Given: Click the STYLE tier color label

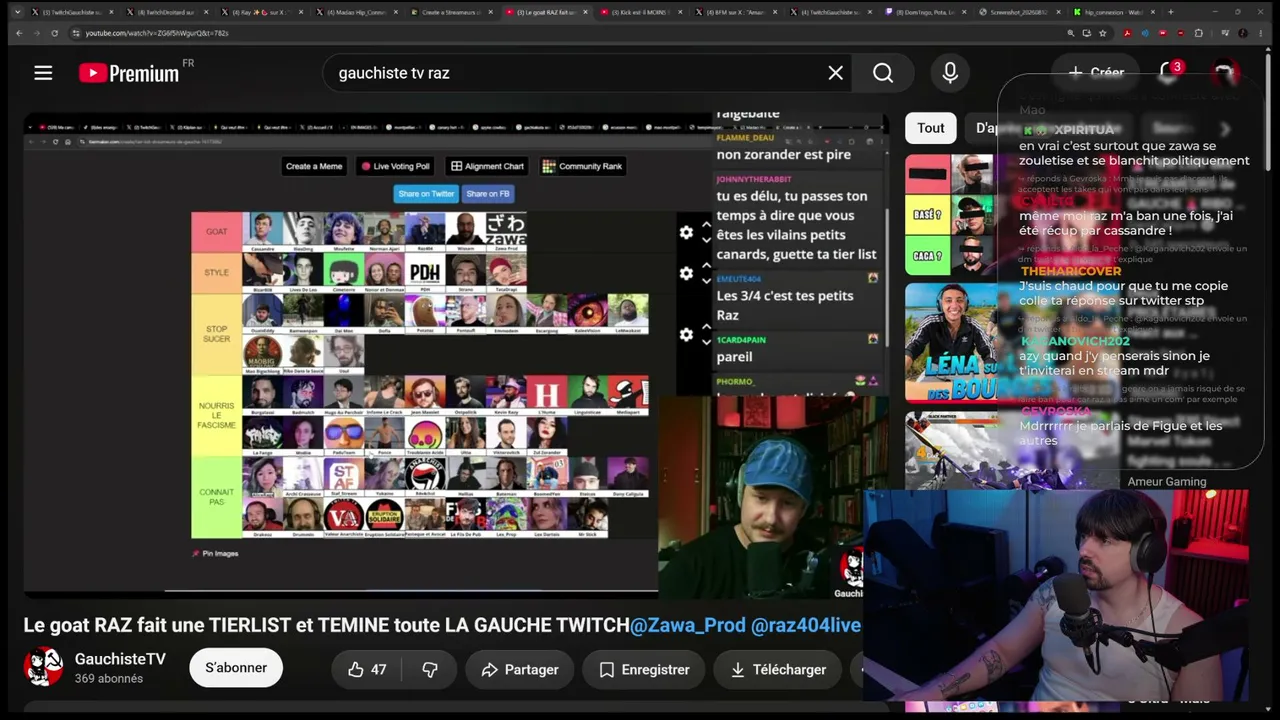Looking at the screenshot, I should [217, 273].
